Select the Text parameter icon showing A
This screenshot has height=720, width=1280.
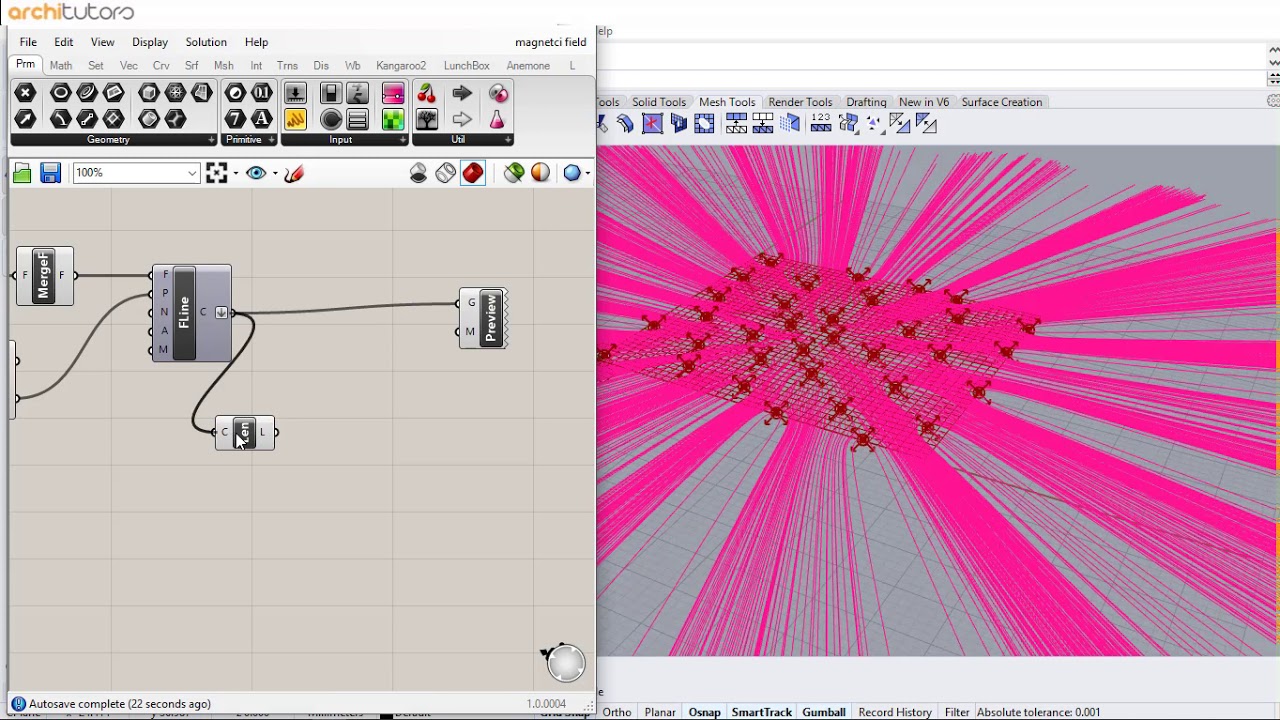[262, 119]
